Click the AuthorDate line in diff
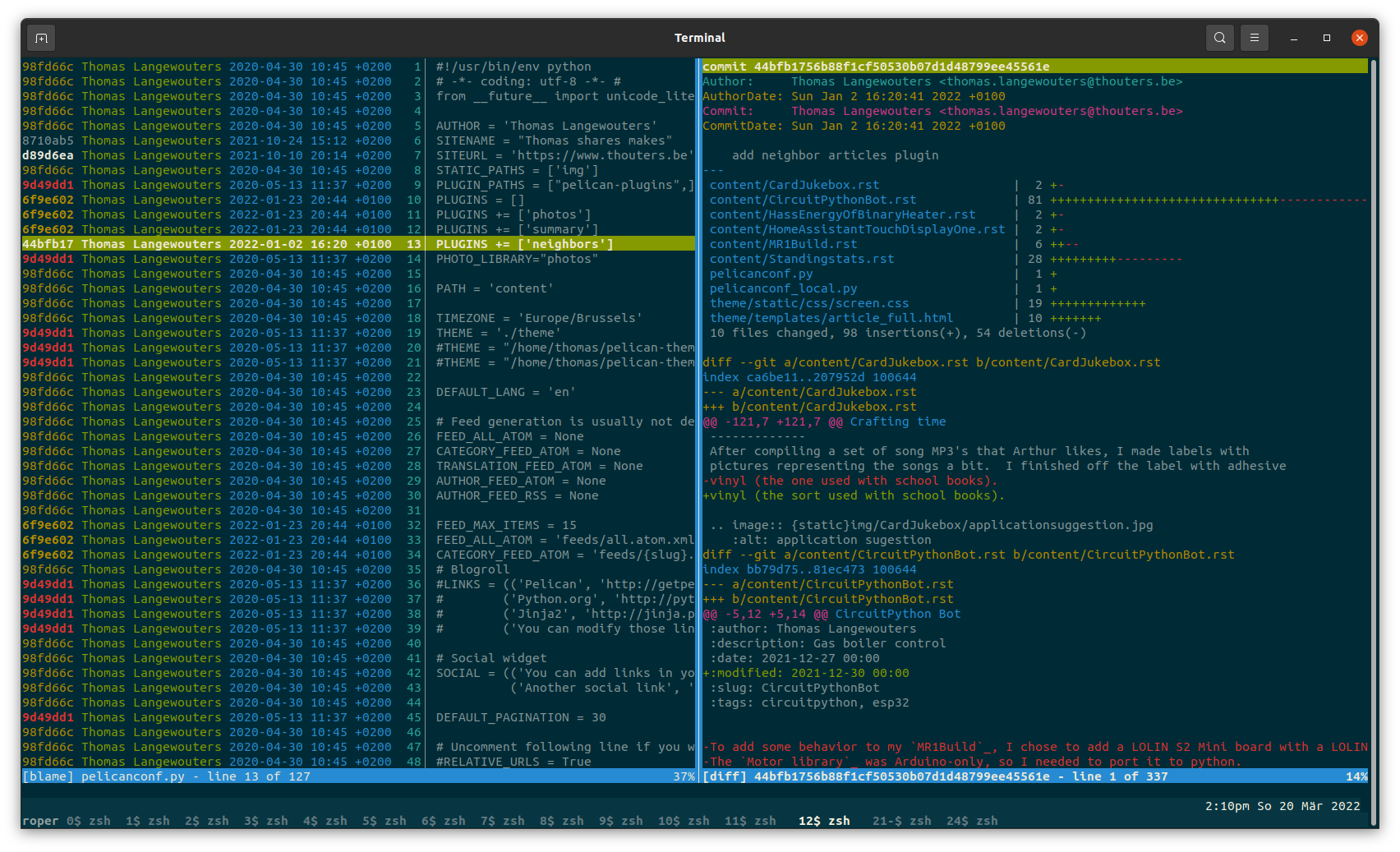1400x852 pixels. click(854, 96)
